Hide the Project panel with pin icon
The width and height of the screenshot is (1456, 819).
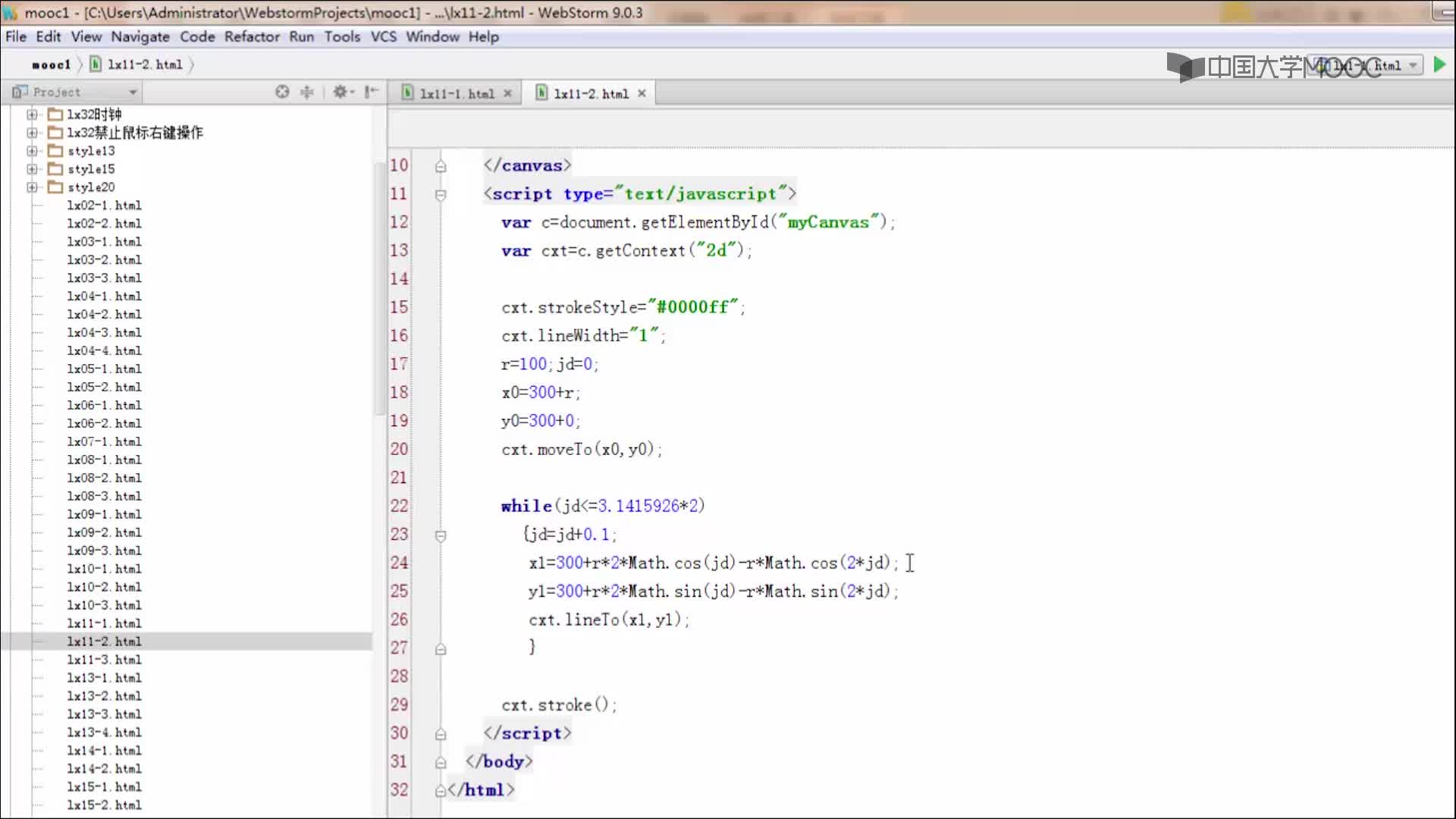click(x=371, y=92)
